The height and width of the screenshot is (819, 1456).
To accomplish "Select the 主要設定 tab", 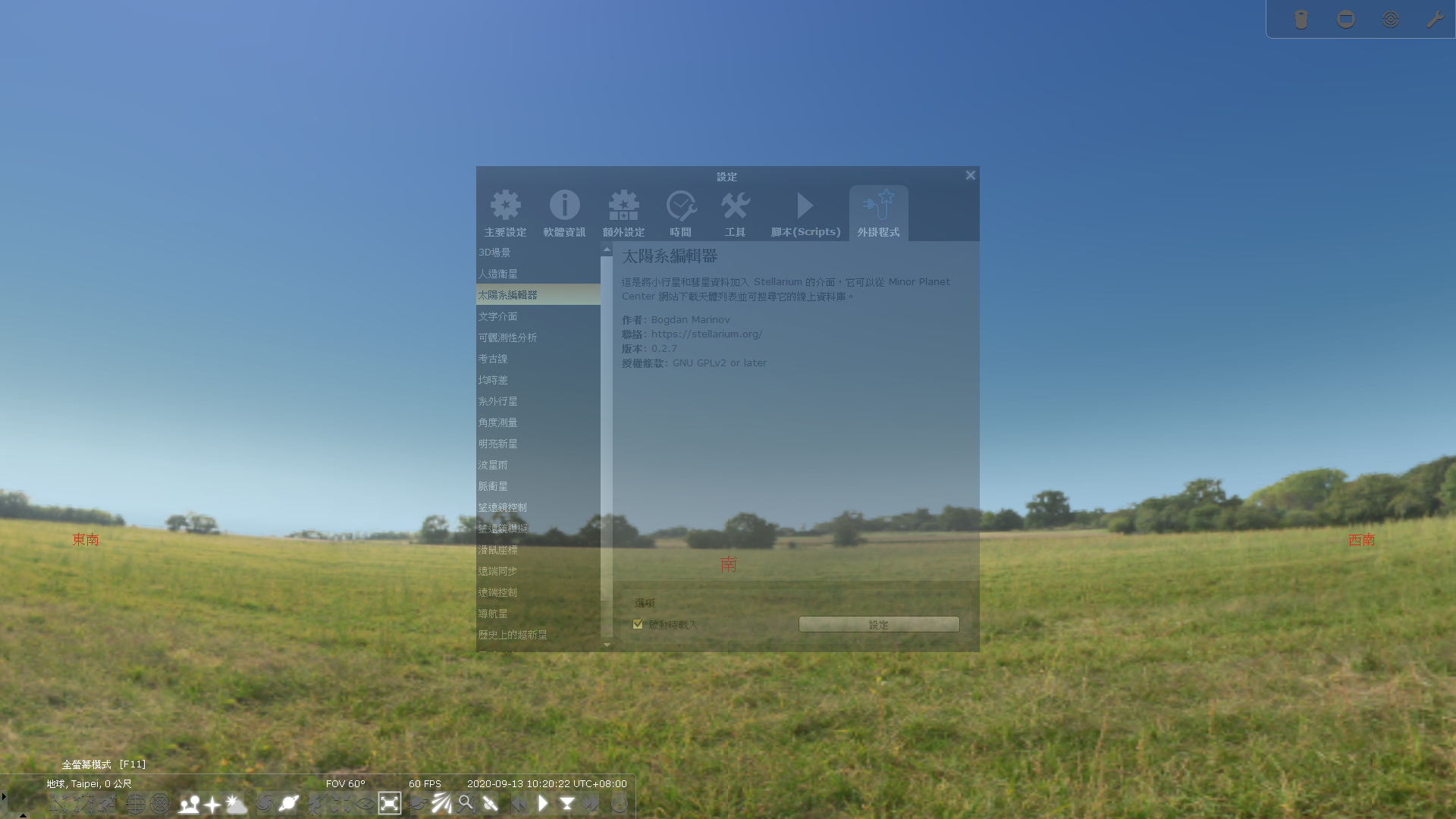I will 505,213.
